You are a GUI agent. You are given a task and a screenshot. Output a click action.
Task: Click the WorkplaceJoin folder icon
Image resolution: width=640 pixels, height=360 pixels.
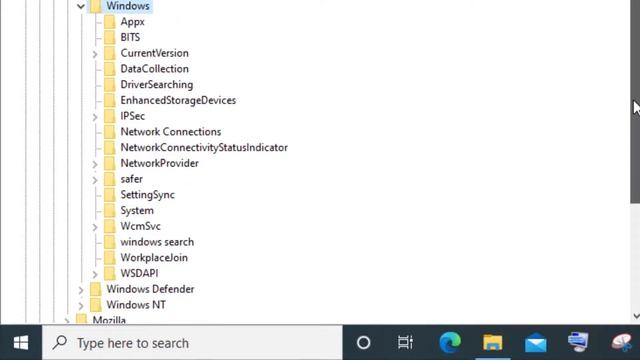110,258
